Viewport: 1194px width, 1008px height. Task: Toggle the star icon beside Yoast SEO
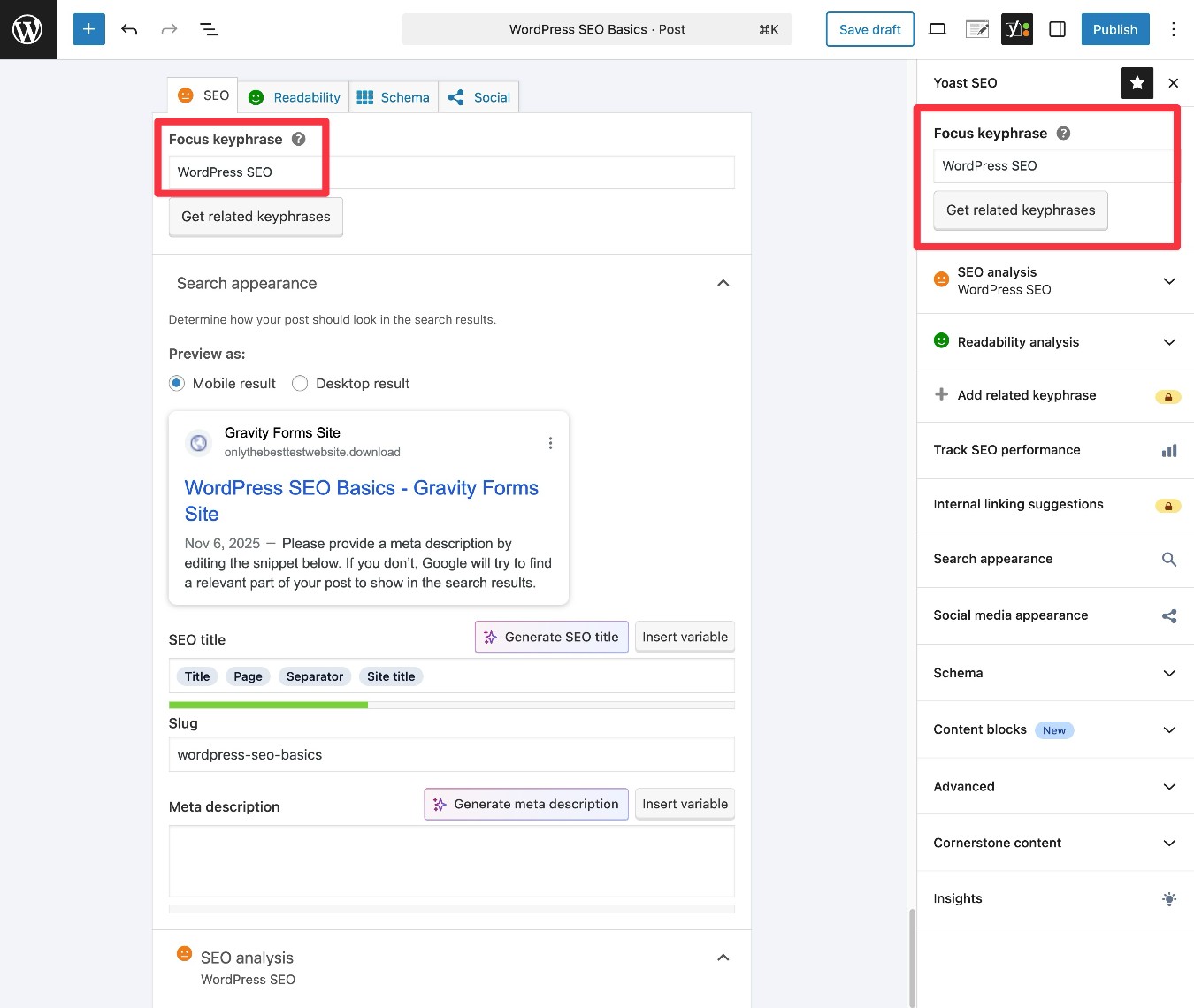pos(1137,82)
